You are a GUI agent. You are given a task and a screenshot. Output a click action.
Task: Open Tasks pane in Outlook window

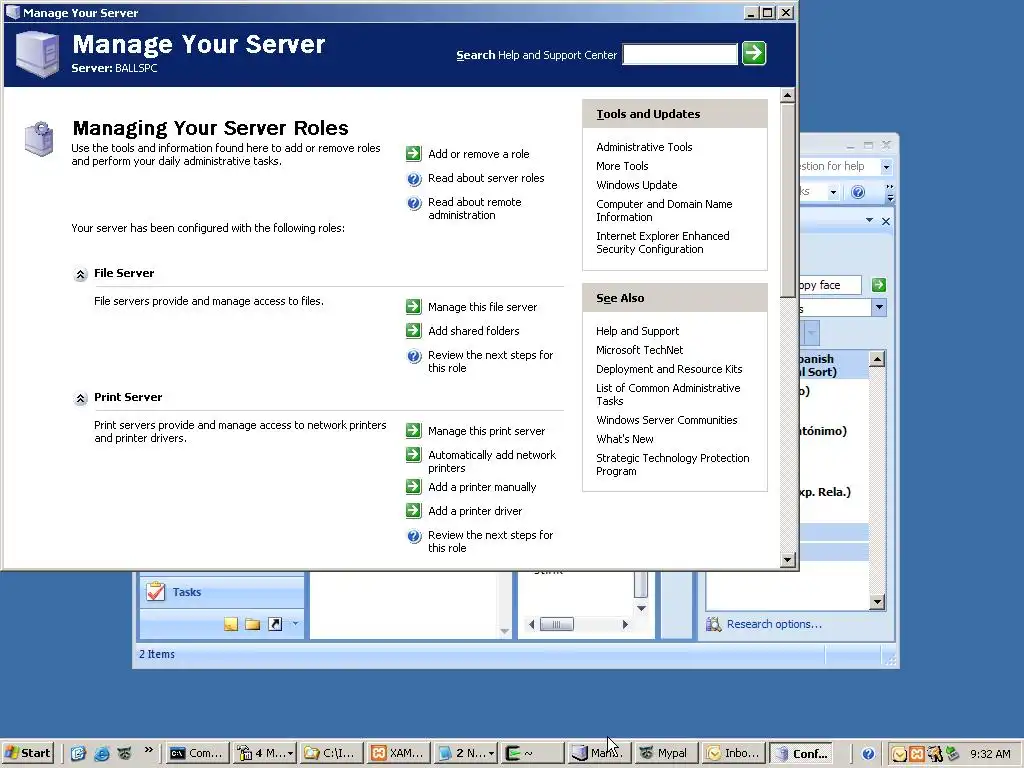tap(221, 592)
